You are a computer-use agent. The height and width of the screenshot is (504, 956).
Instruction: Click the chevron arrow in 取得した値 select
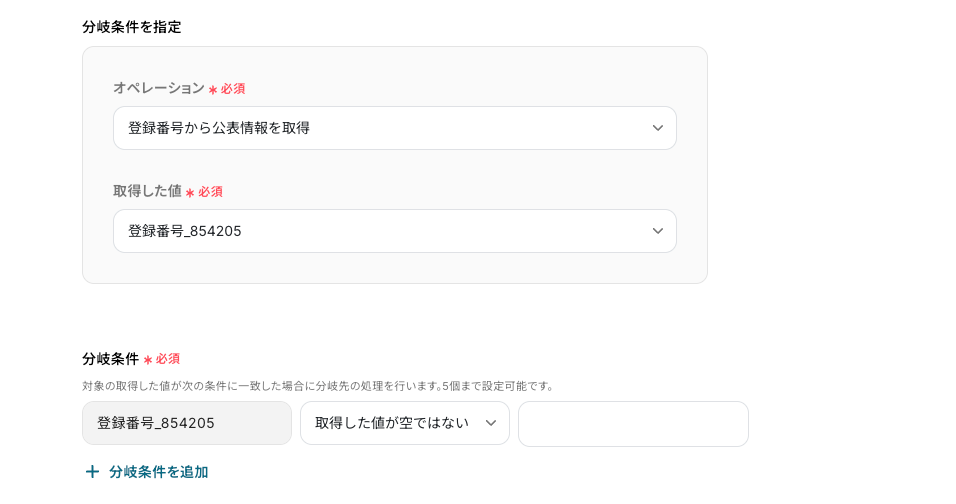pyautogui.click(x=657, y=231)
